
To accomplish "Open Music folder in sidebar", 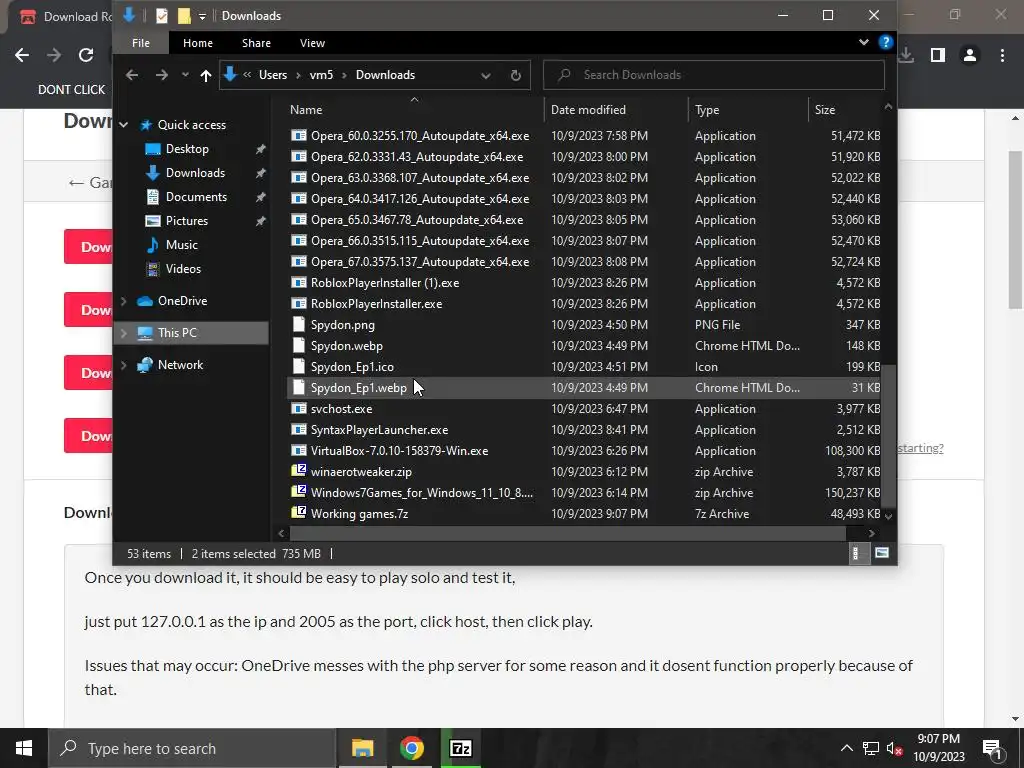I will 181,245.
